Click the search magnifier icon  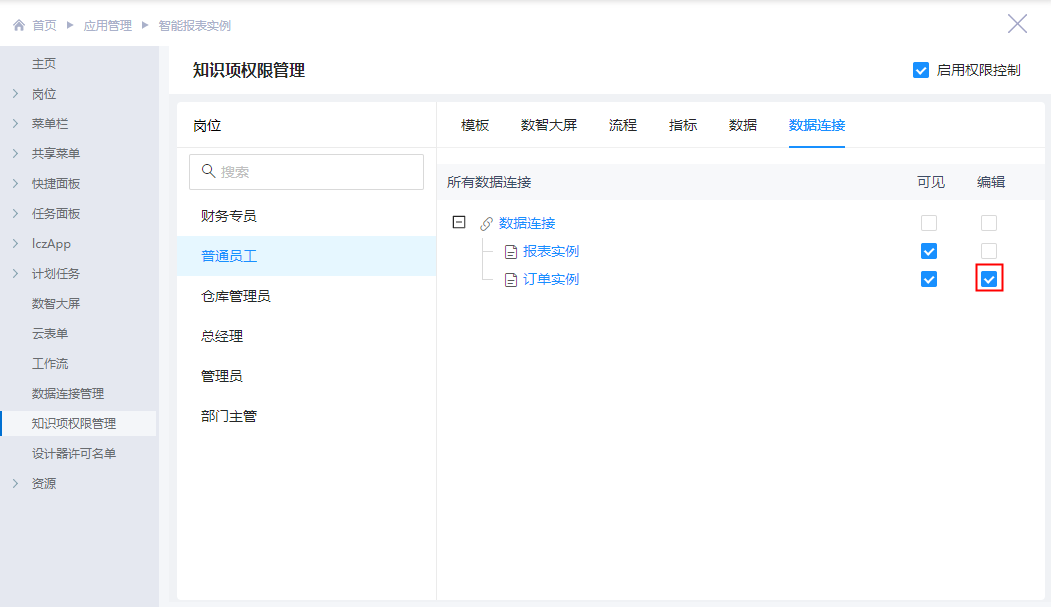coord(209,171)
